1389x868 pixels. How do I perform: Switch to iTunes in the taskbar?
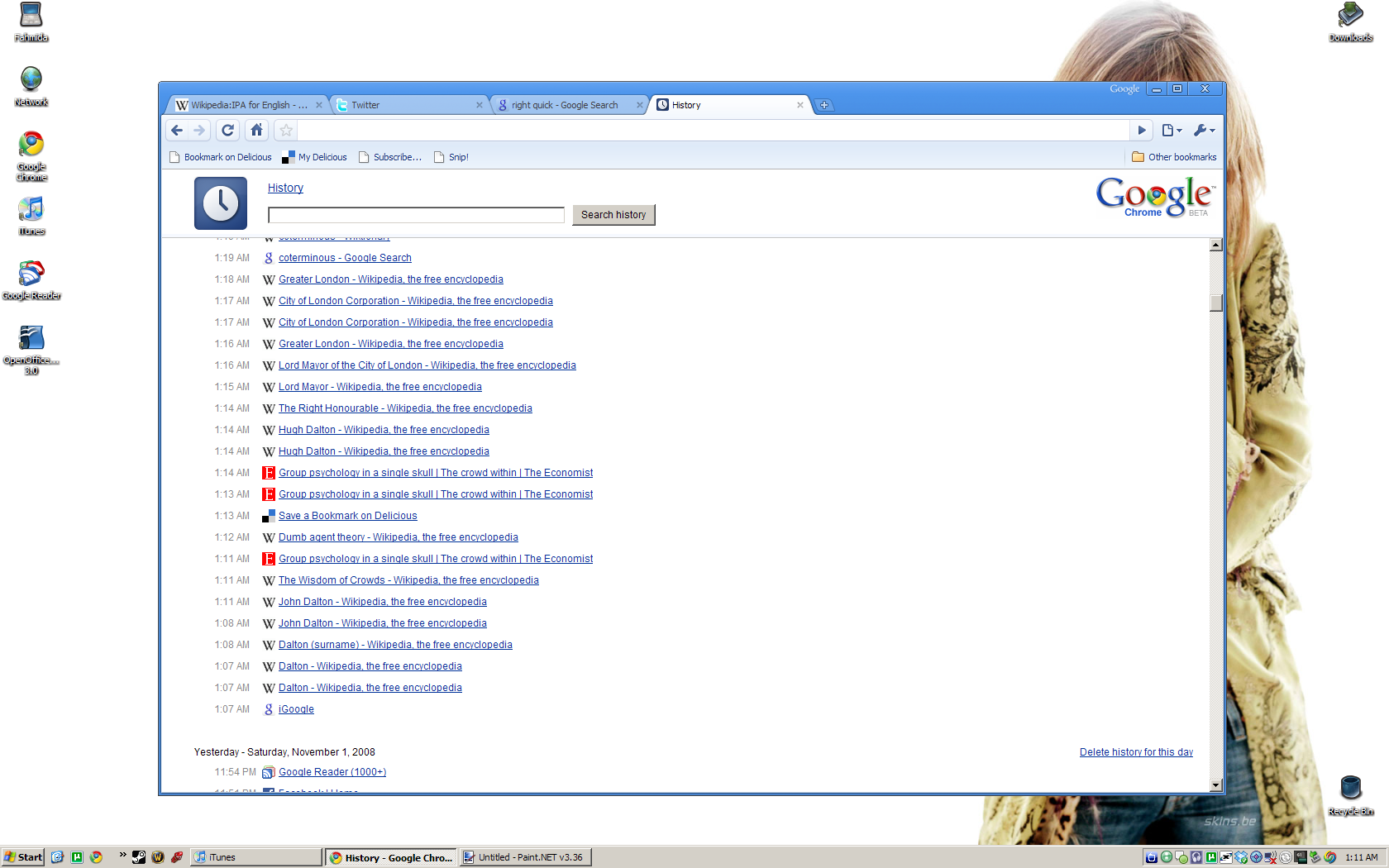256,857
